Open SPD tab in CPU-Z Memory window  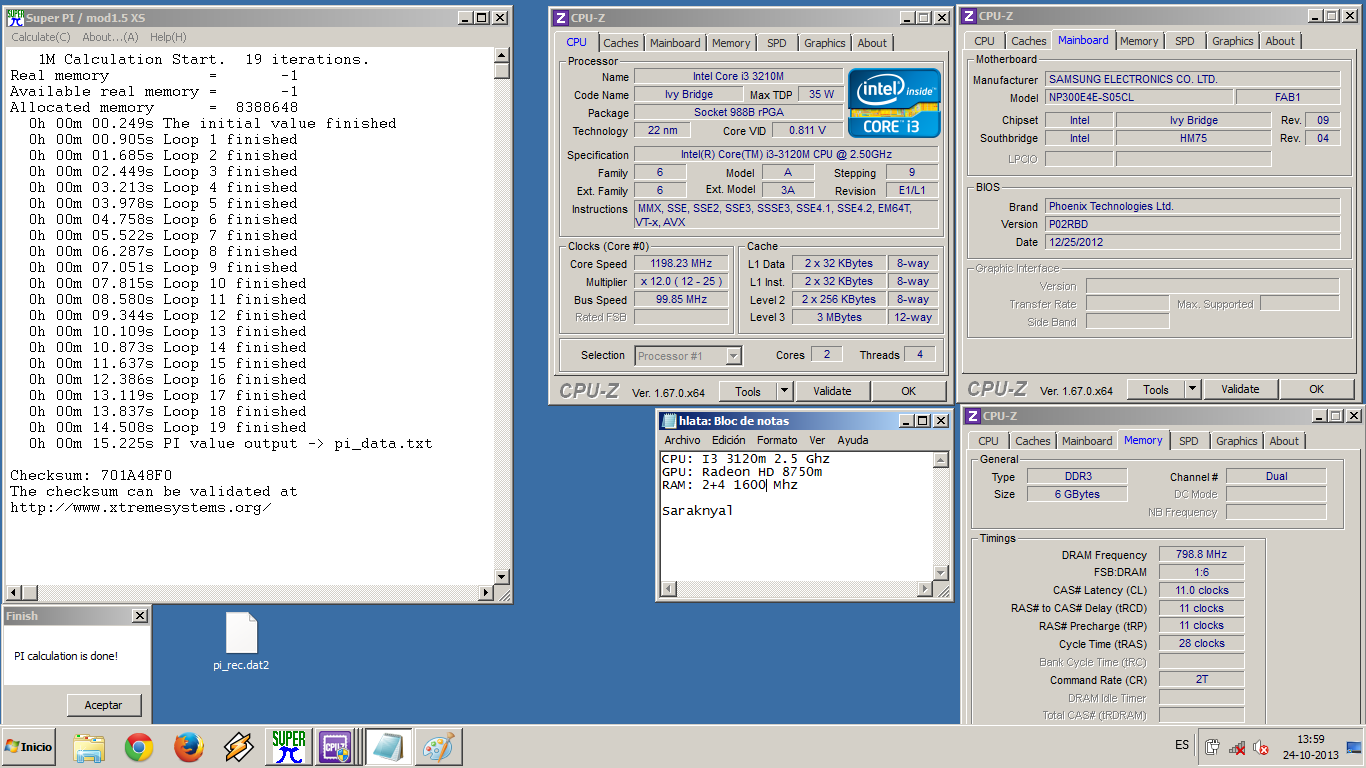[x=1189, y=441]
